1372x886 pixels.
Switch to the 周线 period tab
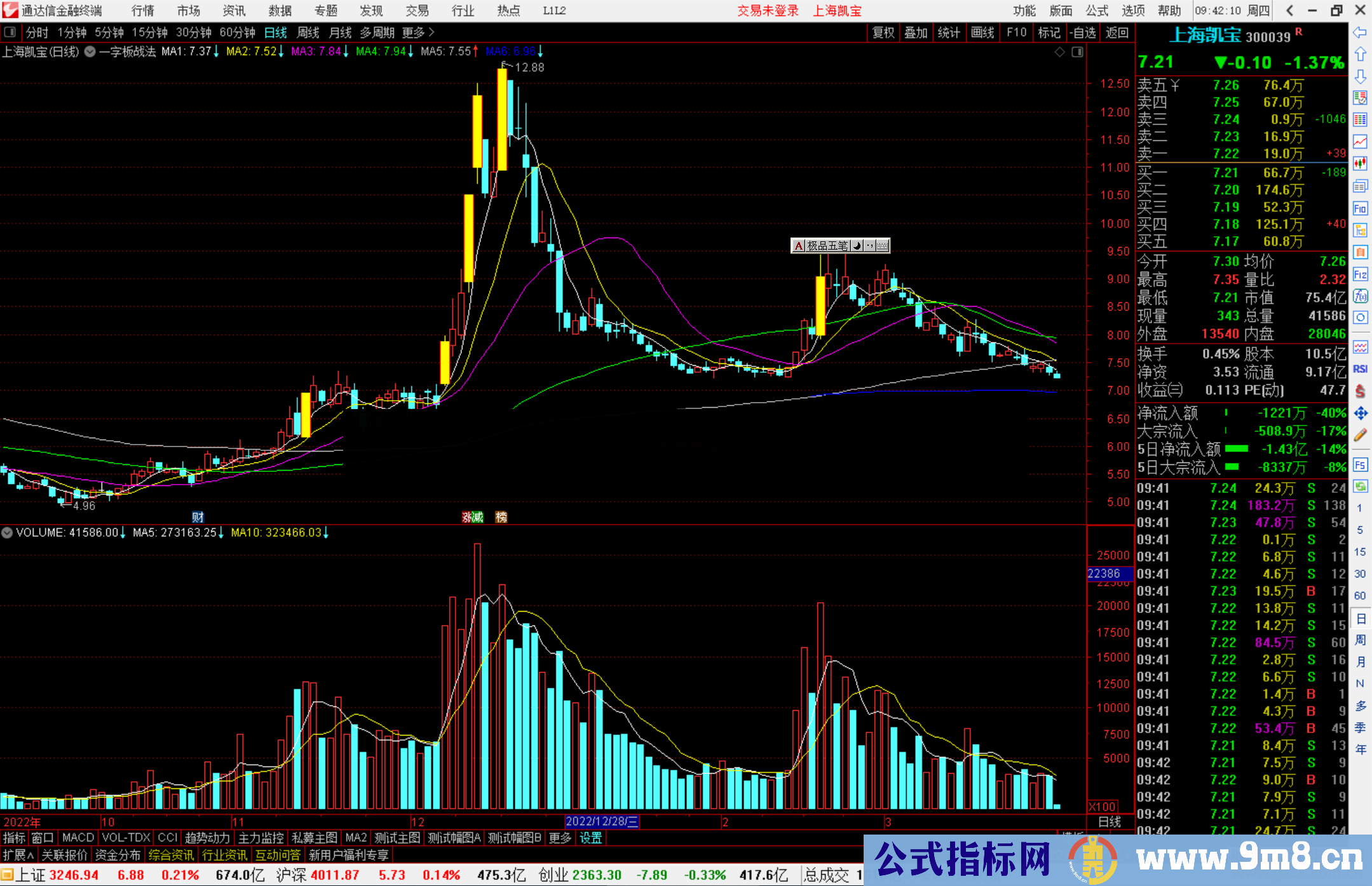click(x=308, y=32)
